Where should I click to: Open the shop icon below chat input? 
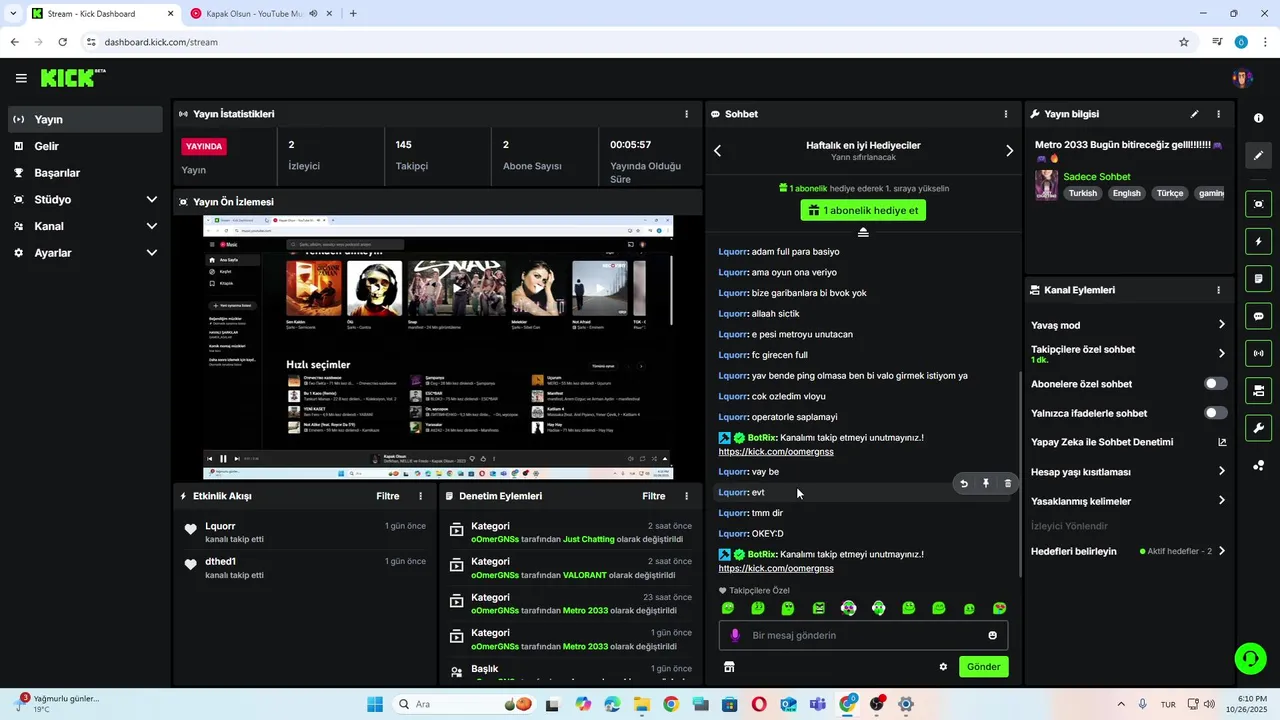[729, 667]
